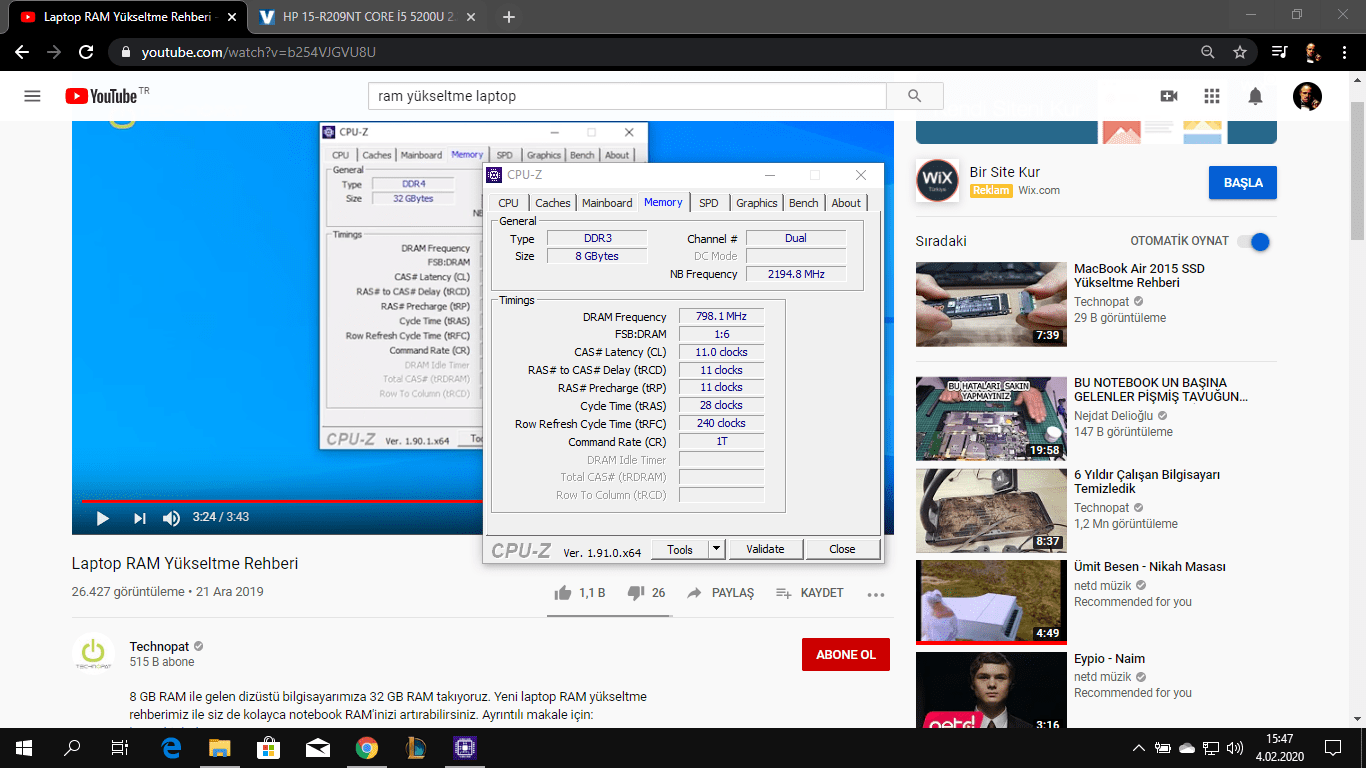The image size is (1366, 768).
Task: Open YouTube notifications bell
Action: 1255,96
